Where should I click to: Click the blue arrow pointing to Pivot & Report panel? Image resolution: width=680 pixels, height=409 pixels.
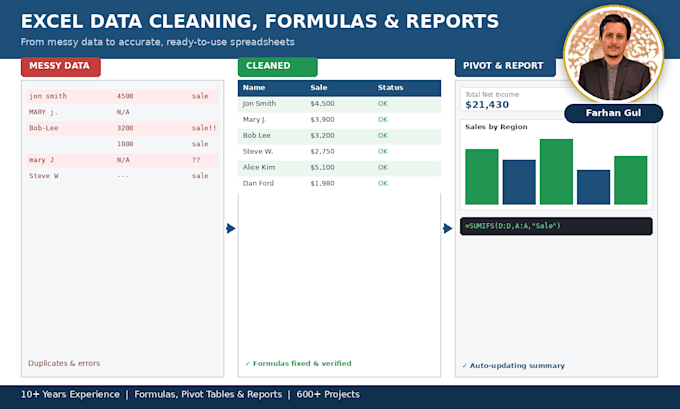point(448,228)
